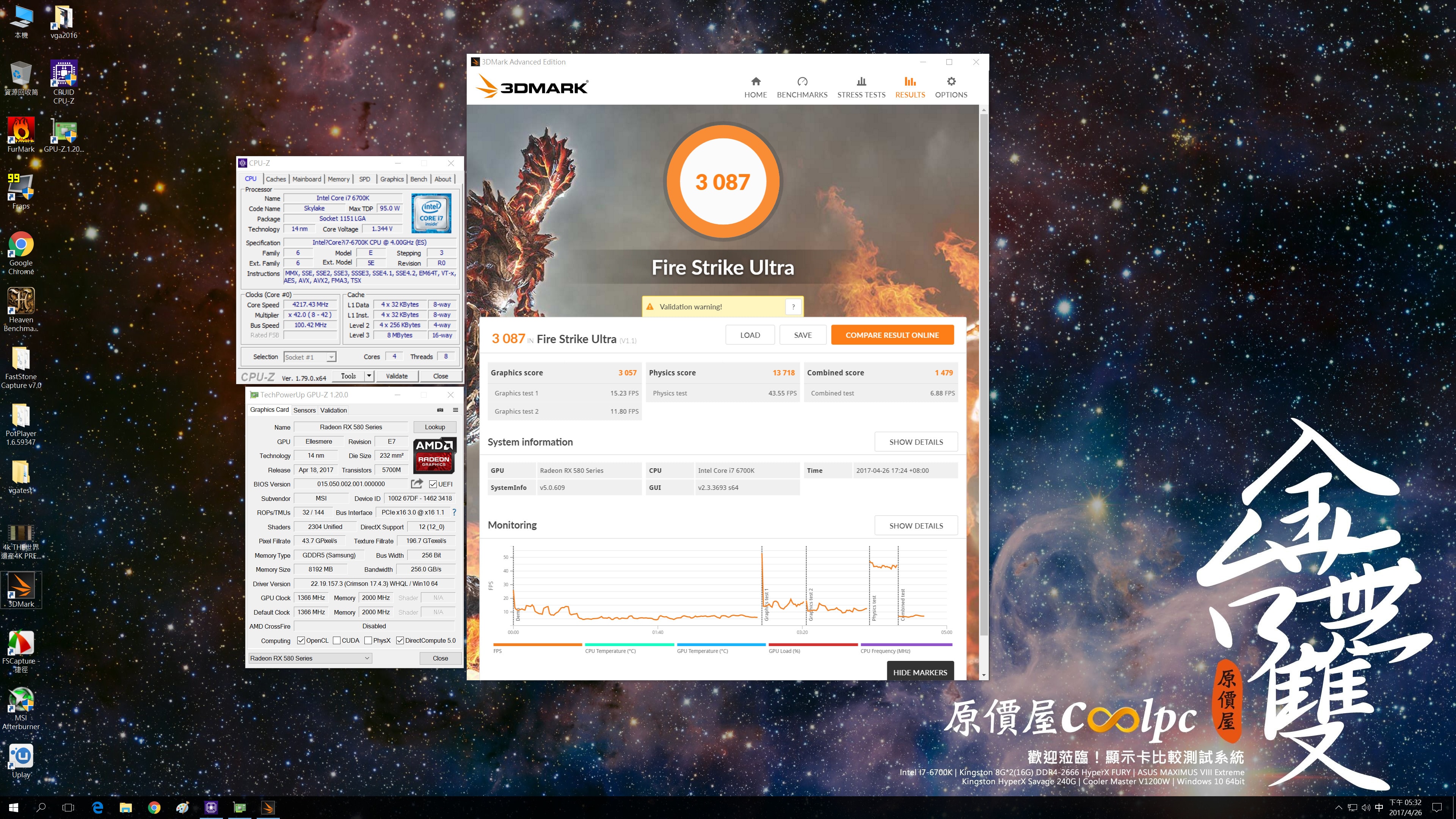Open the RESULTS tab in 3DMark

click(910, 88)
